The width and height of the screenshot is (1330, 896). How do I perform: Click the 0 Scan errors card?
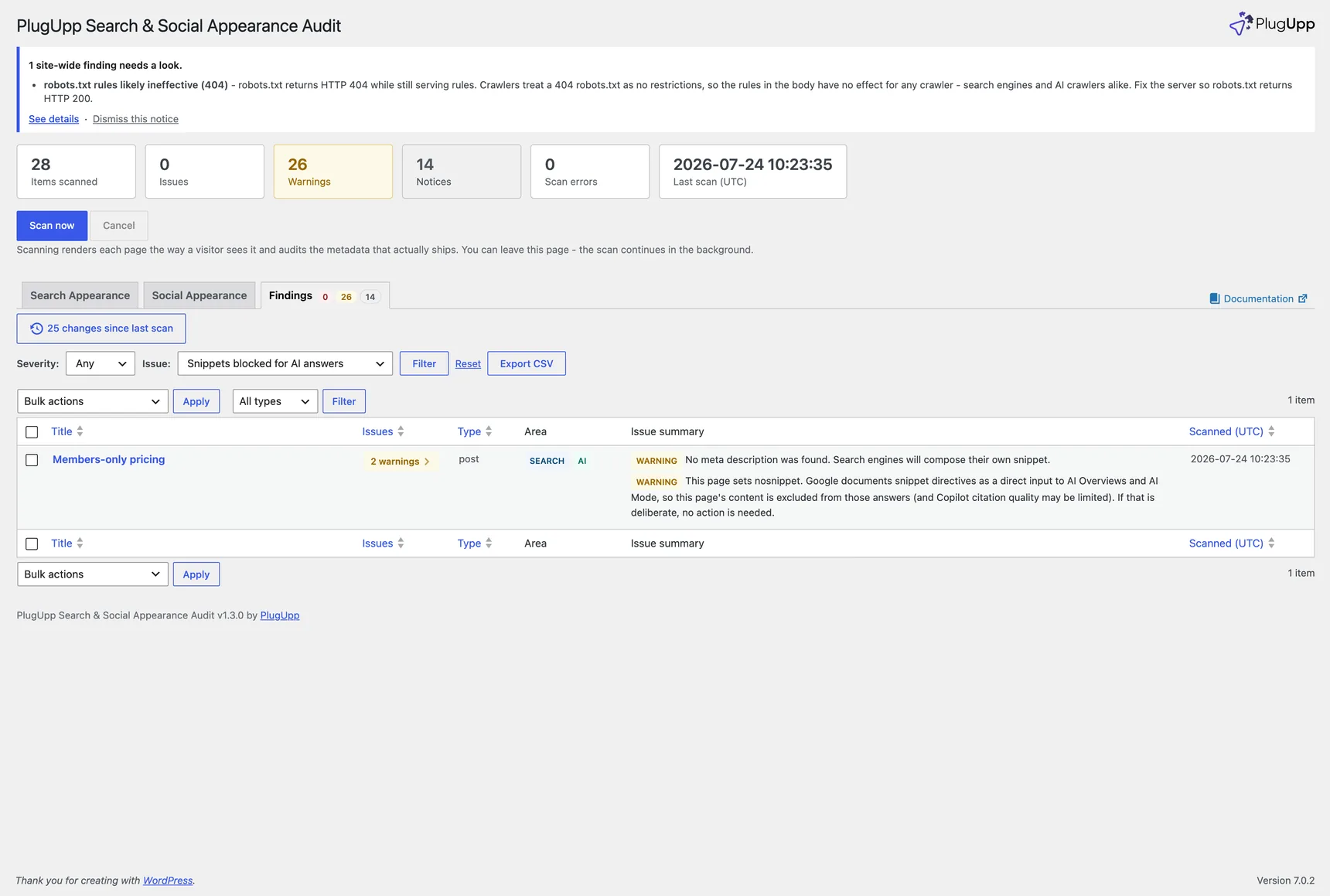(x=590, y=172)
